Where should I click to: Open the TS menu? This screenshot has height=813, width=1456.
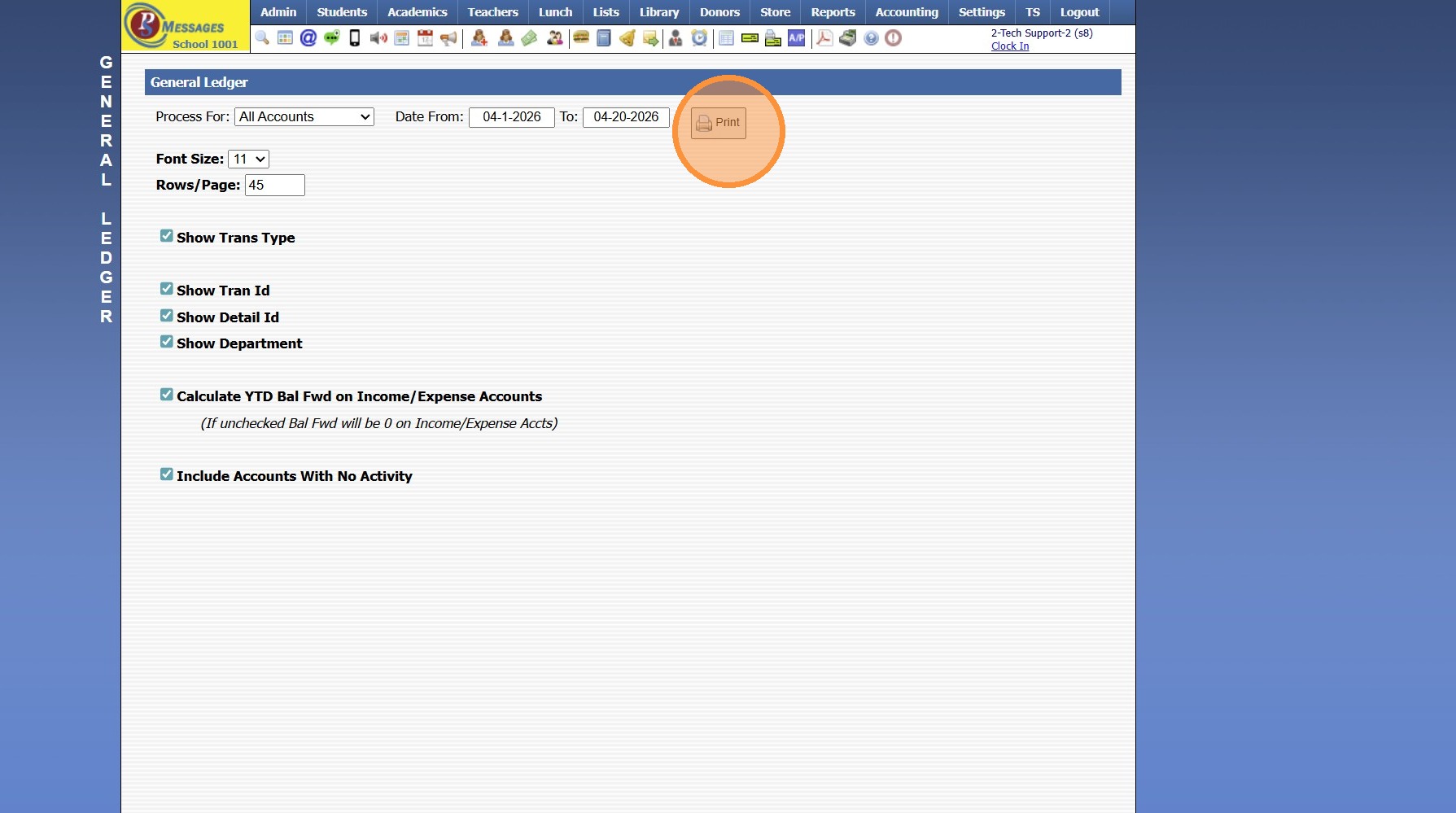tap(1033, 12)
